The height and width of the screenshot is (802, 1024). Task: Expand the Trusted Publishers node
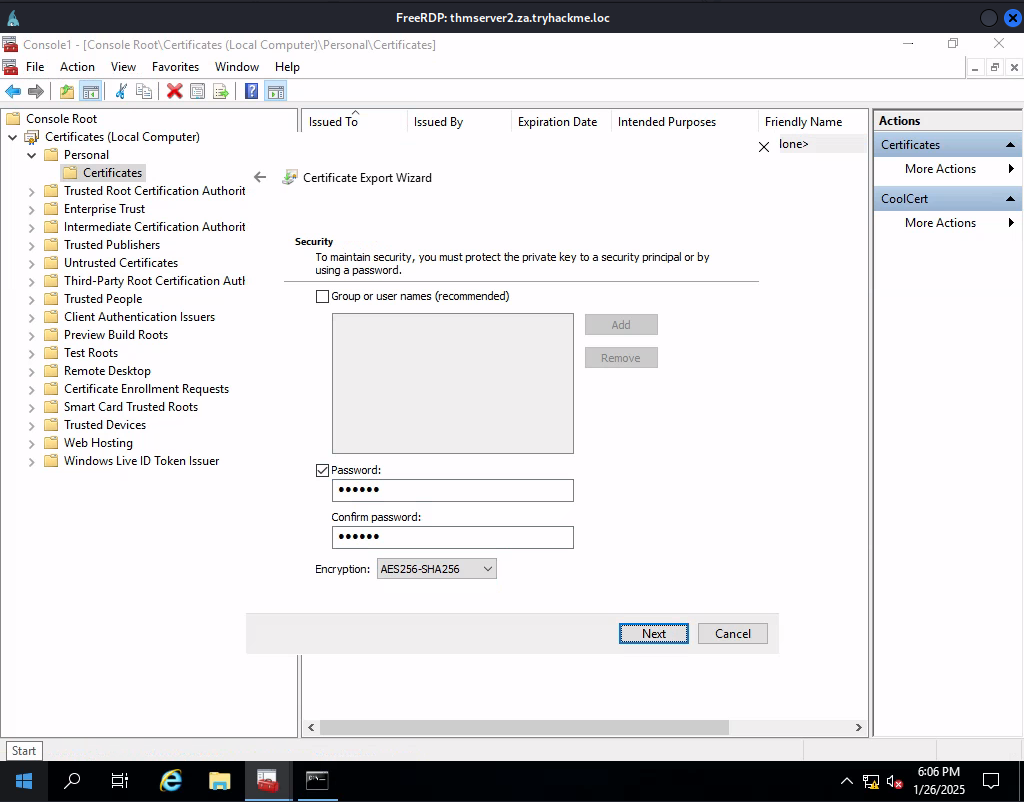(31, 246)
